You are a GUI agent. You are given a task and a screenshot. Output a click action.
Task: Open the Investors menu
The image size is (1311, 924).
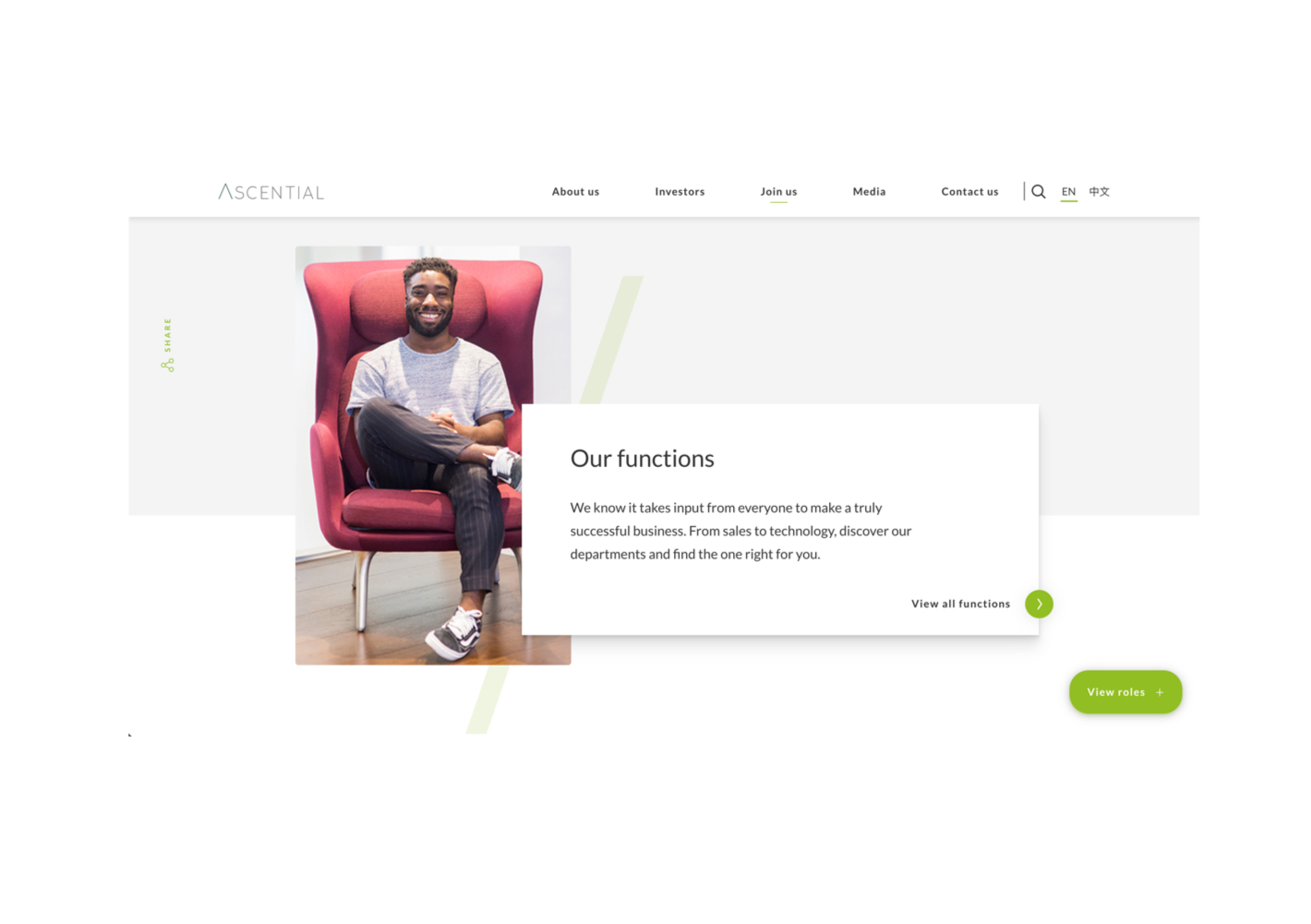tap(680, 192)
